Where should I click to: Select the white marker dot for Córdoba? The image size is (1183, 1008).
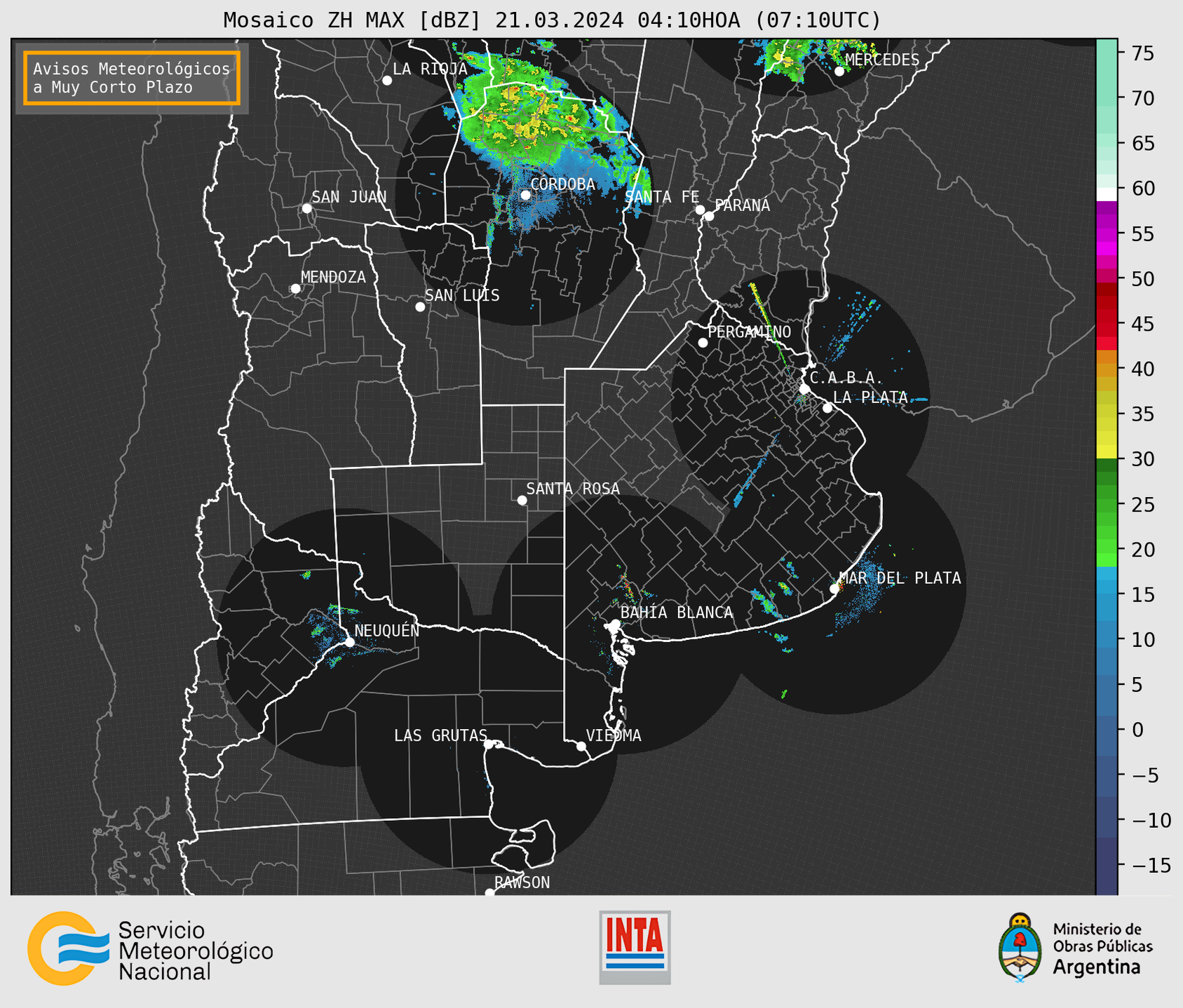[x=525, y=195]
